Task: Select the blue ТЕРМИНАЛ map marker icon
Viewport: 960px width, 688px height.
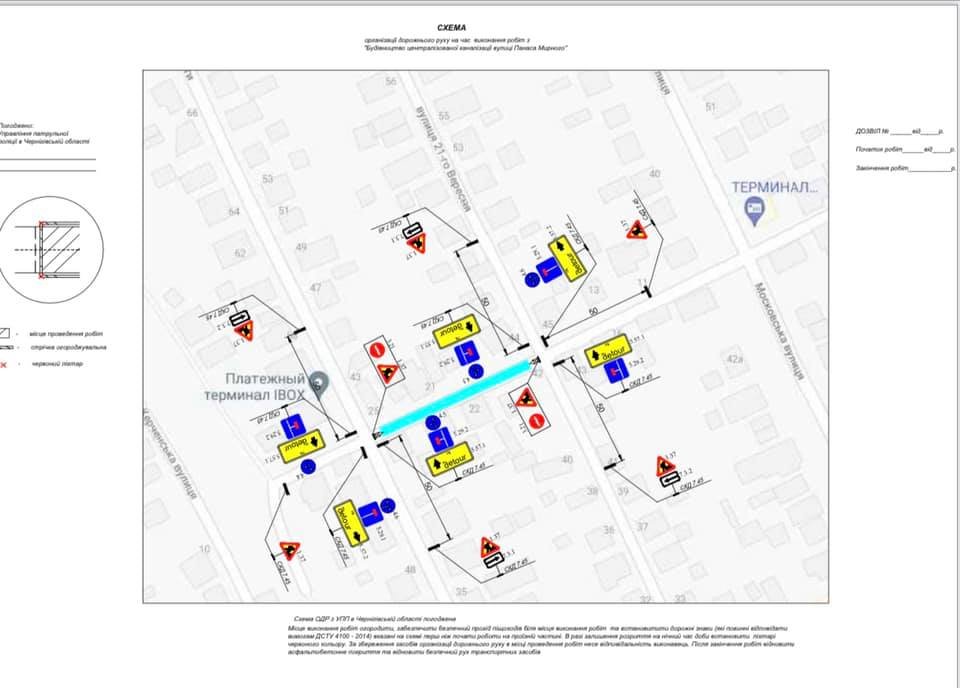Action: pos(757,209)
